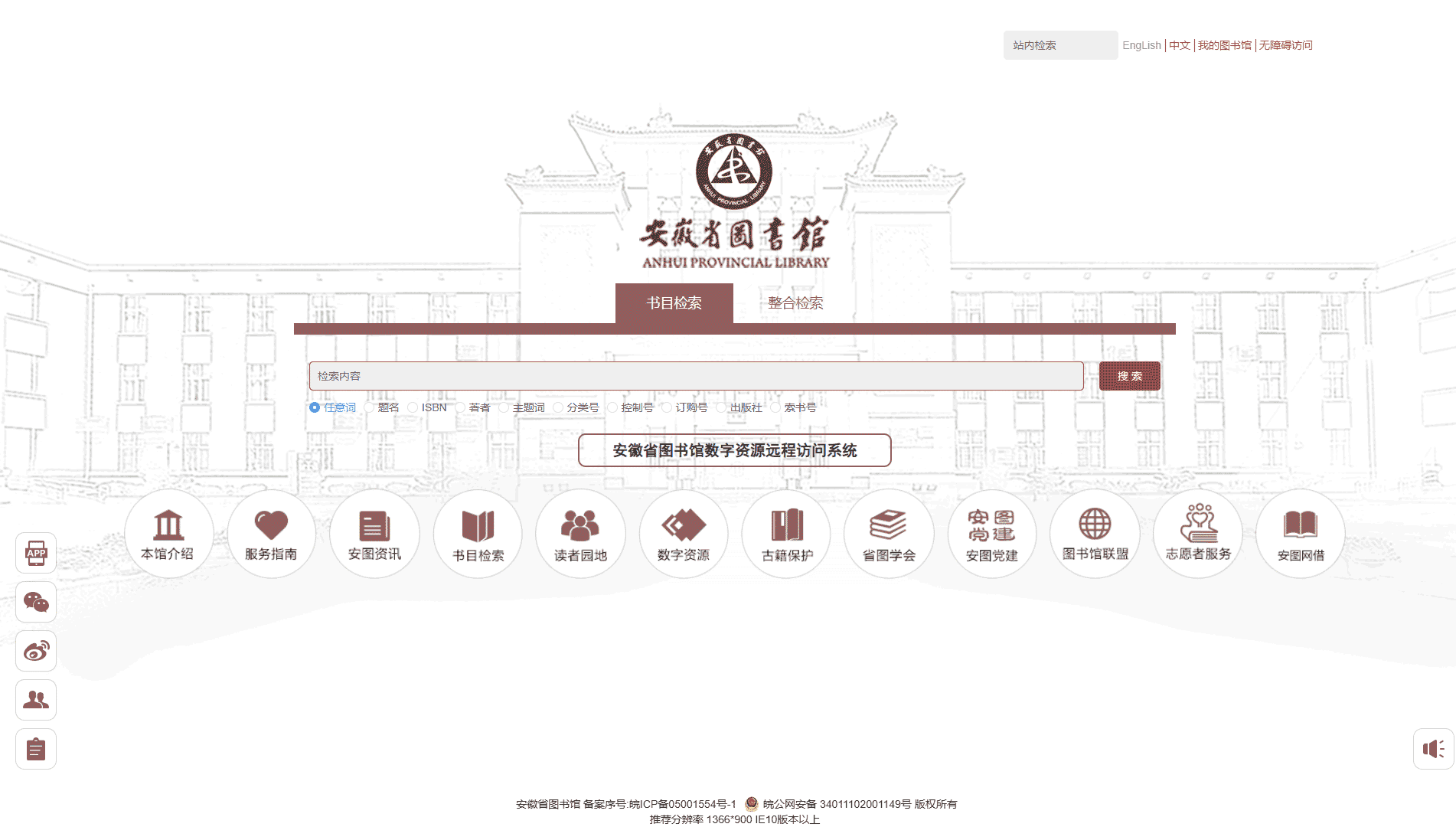Select the 主题词 radio button
This screenshot has height=827, width=1456.
tap(504, 407)
